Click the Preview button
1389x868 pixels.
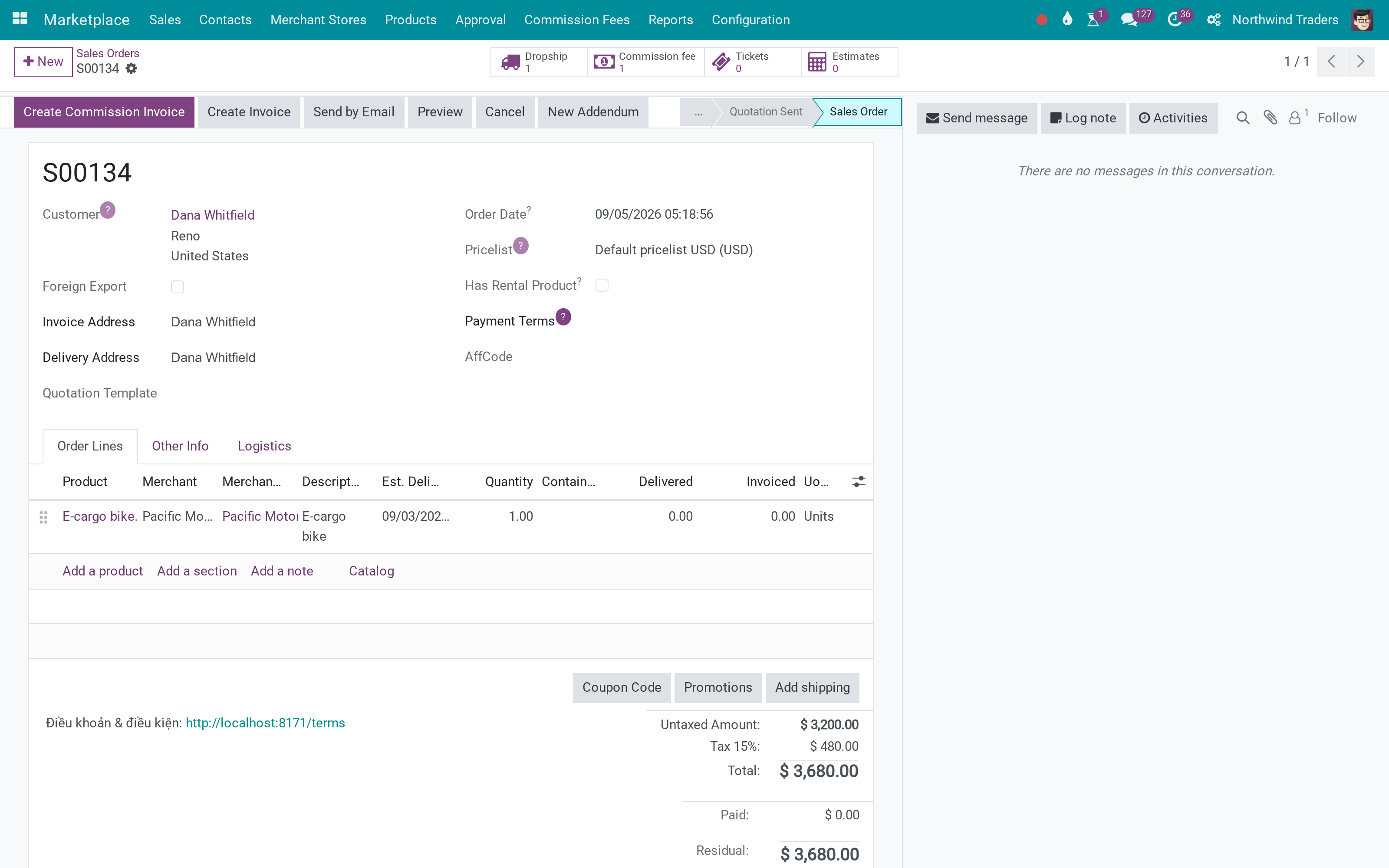tap(440, 112)
